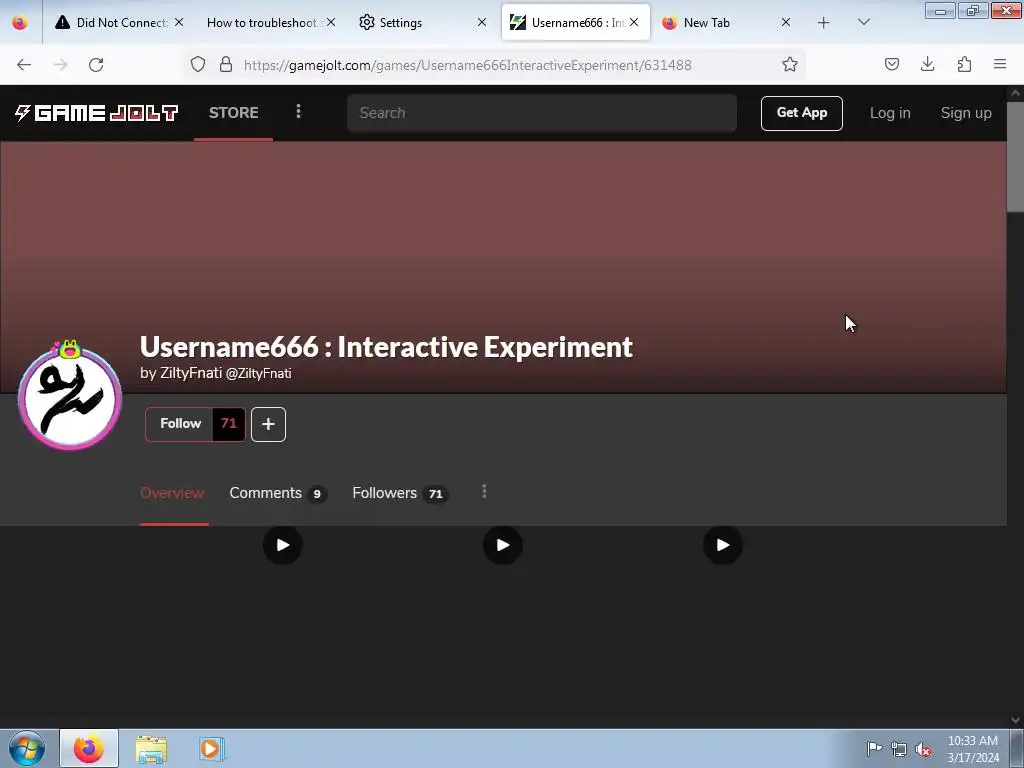
Task: Switch to the New Tab tab
Action: pos(726,23)
